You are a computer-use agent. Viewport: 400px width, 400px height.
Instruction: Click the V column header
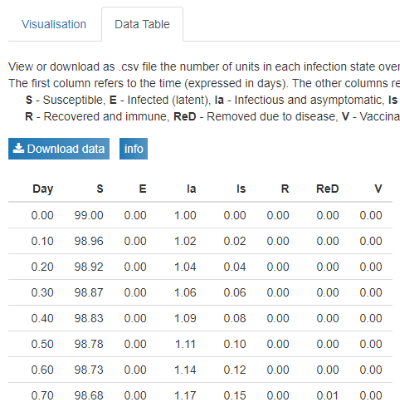(x=378, y=189)
